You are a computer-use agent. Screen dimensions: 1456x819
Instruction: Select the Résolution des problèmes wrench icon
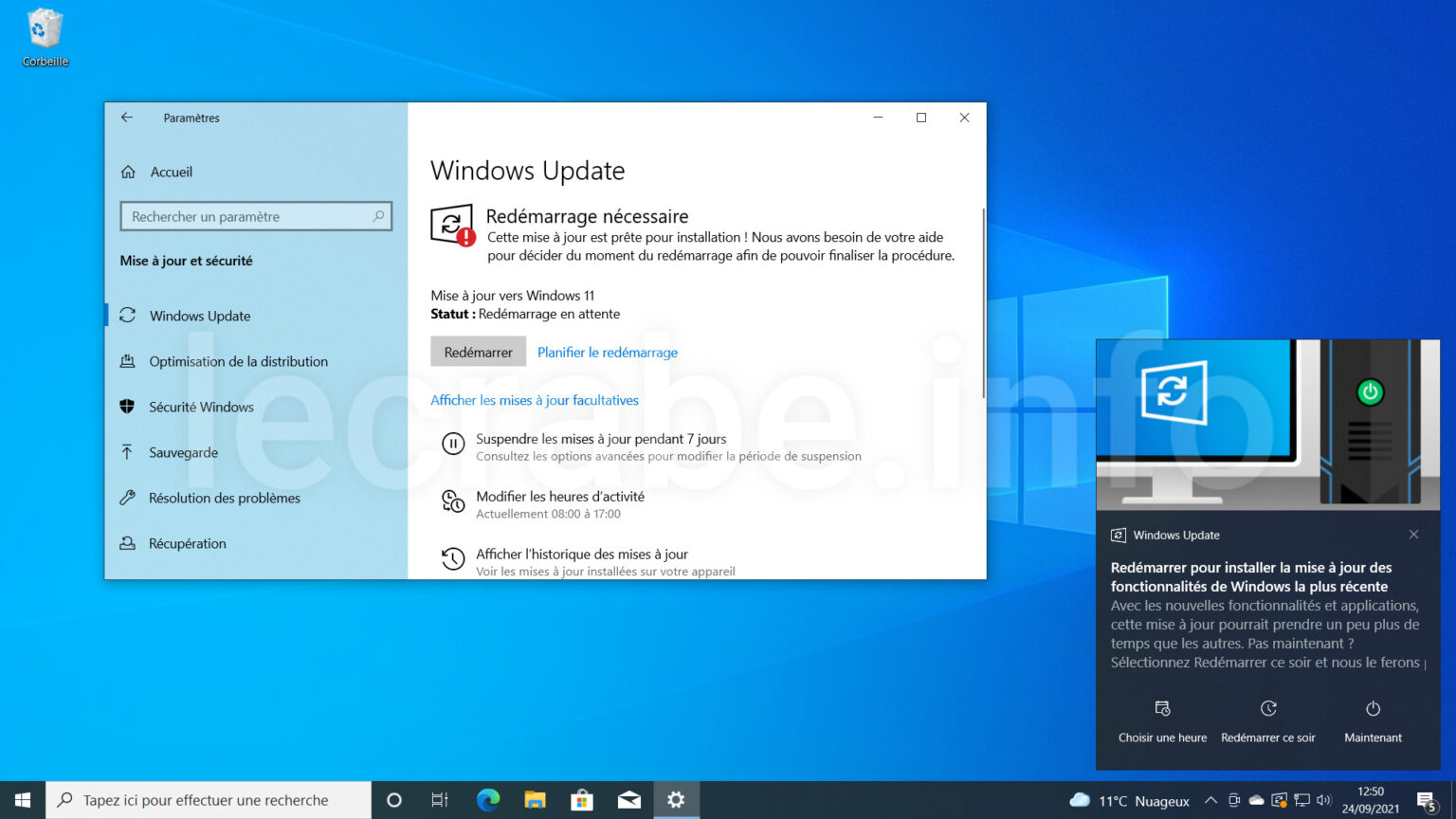coord(129,498)
